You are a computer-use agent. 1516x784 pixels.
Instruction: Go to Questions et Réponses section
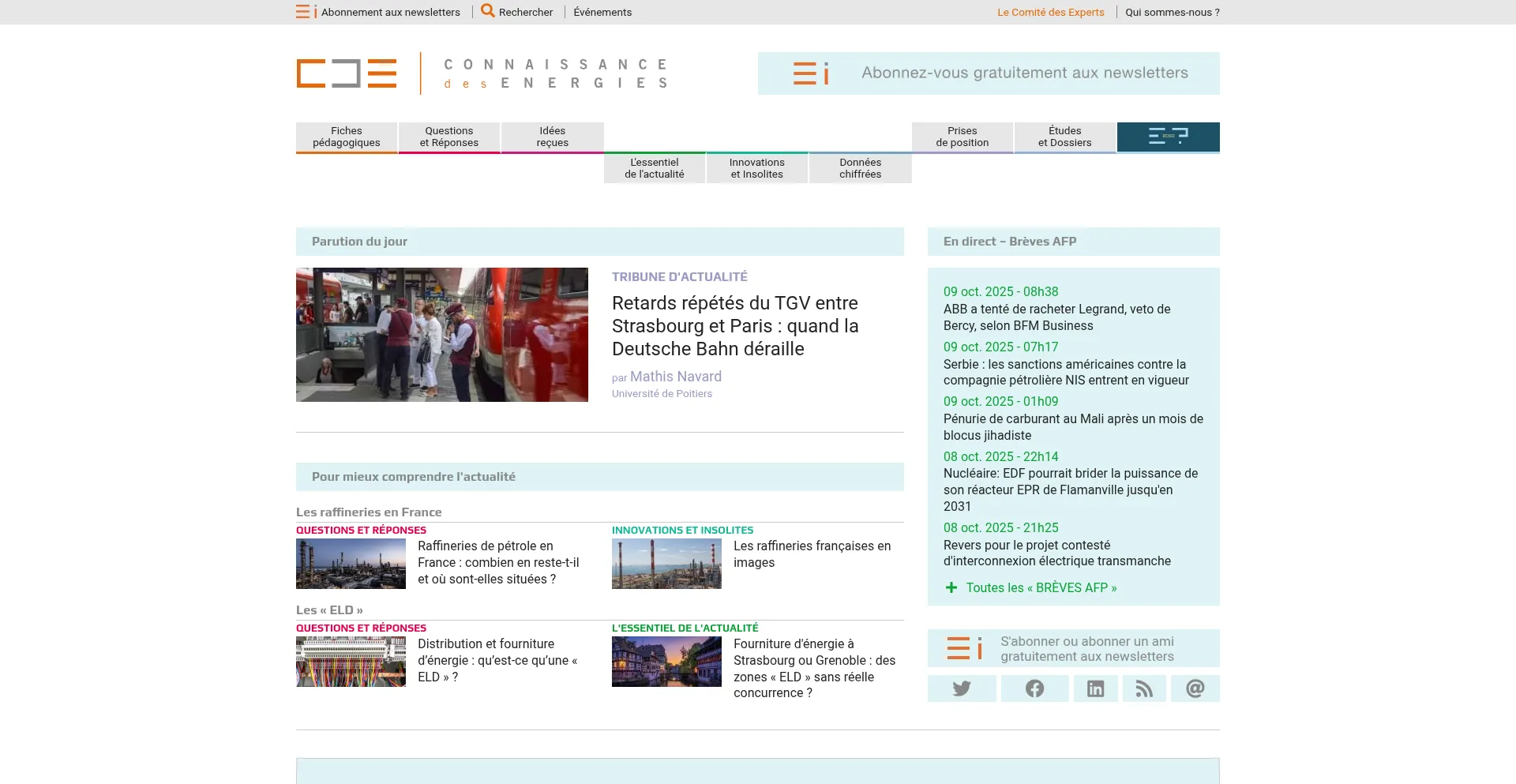click(448, 137)
